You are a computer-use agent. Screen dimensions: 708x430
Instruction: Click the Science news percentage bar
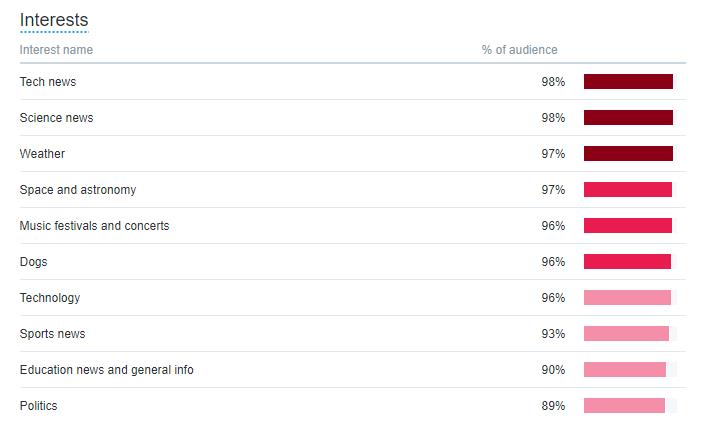pyautogui.click(x=628, y=118)
